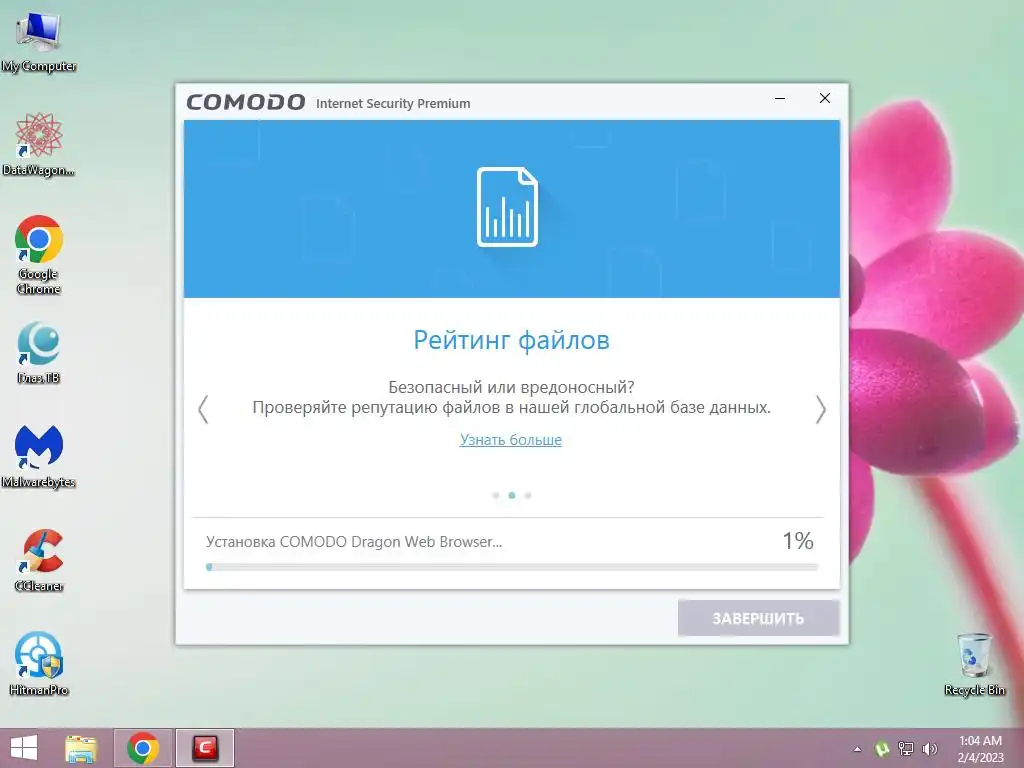Launch Google Chrome from the desktop
The width and height of the screenshot is (1024, 768).
39,255
